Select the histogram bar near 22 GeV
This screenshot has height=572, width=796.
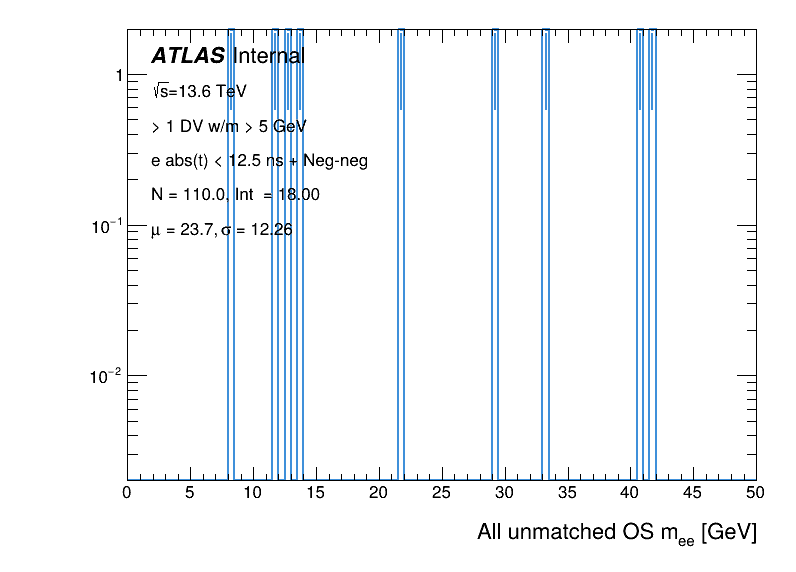(x=400, y=250)
